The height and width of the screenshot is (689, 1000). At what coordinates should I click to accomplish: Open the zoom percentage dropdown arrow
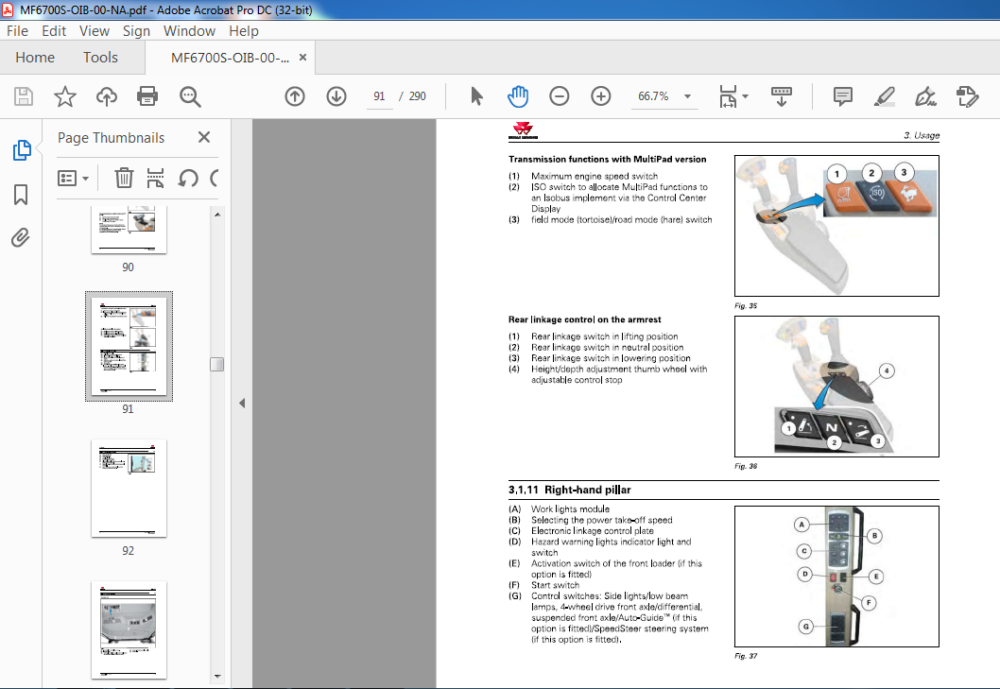(688, 96)
